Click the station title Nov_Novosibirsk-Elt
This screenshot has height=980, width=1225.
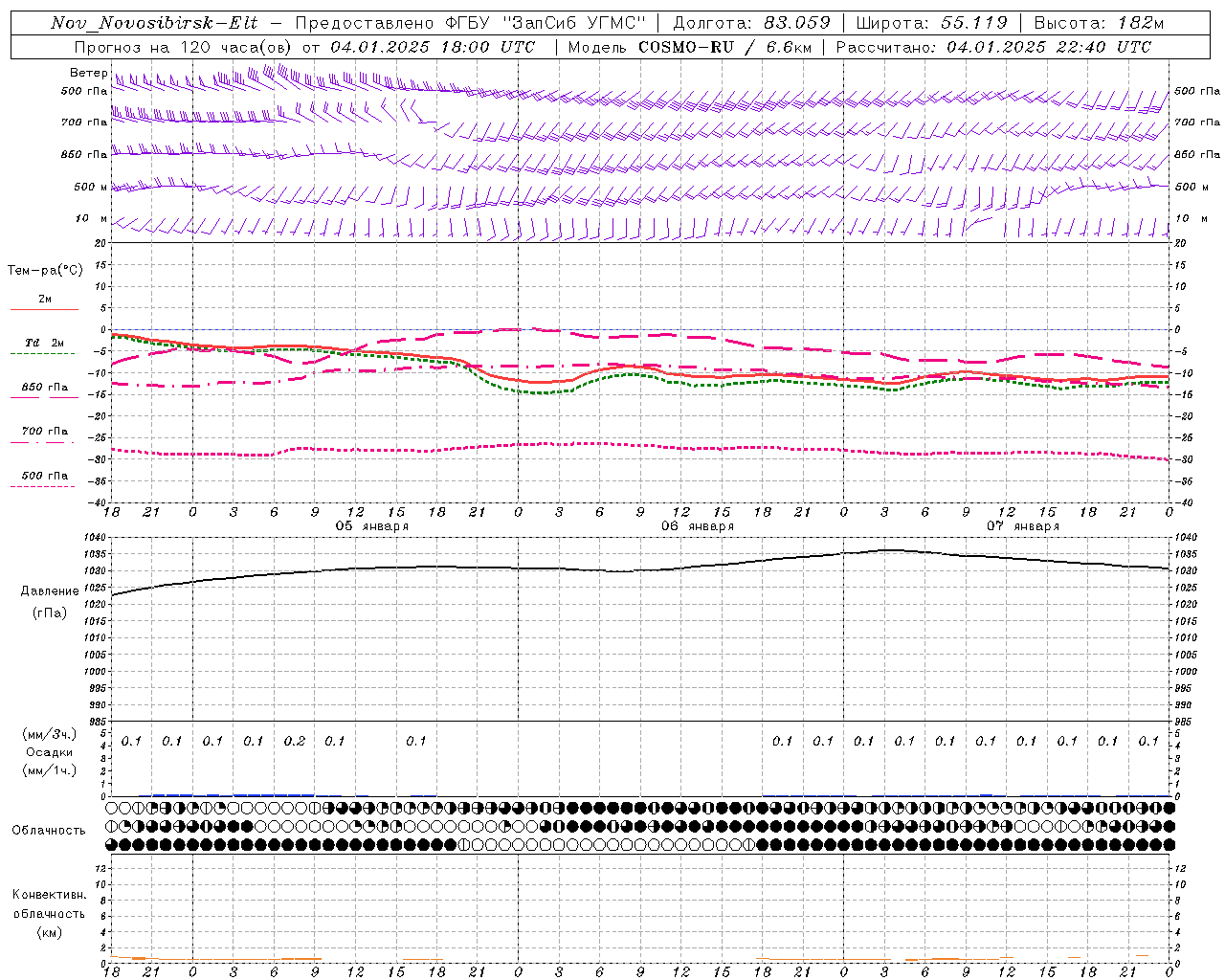pos(153,23)
